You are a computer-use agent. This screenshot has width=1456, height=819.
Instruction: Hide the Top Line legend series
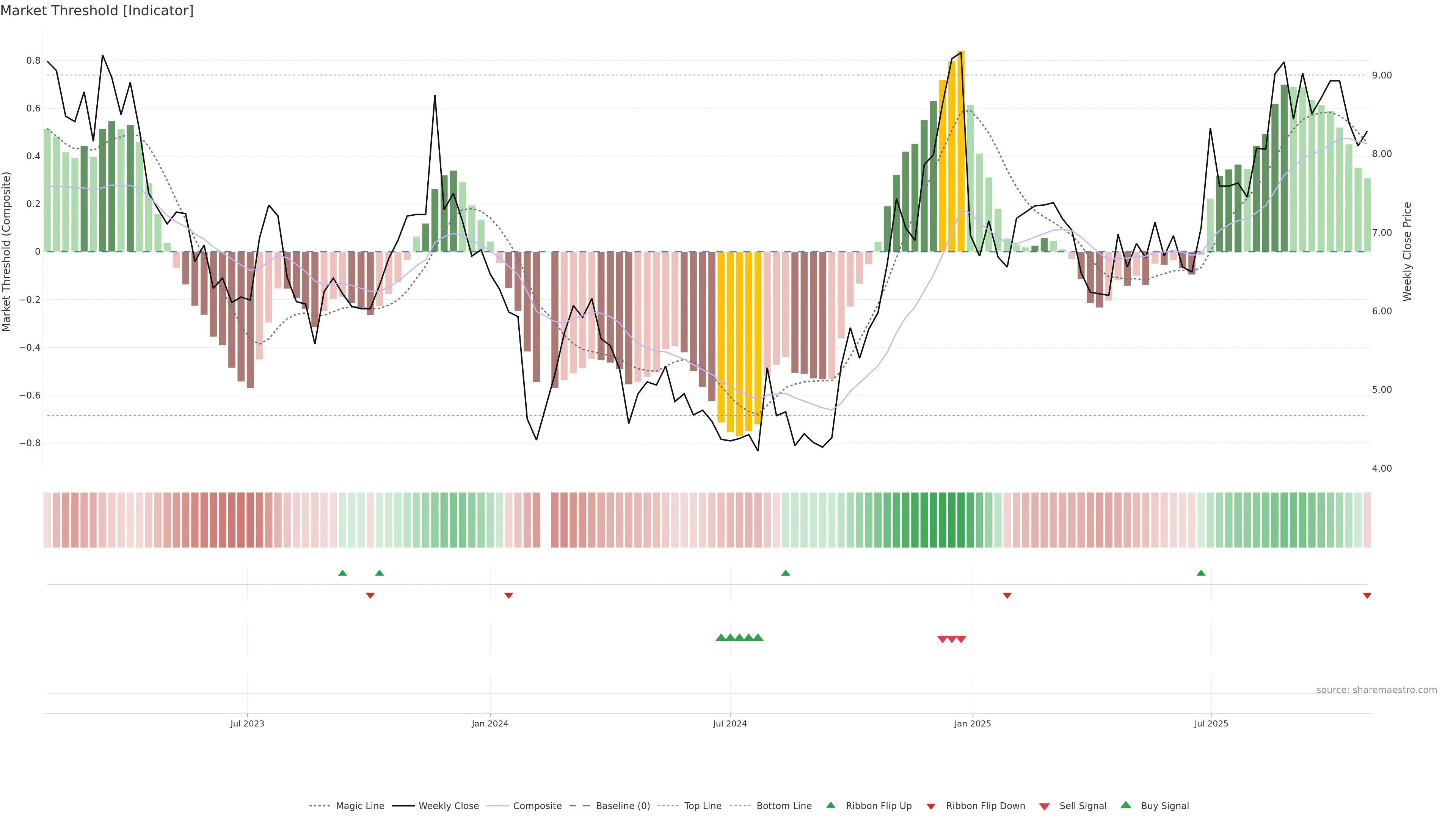click(703, 806)
